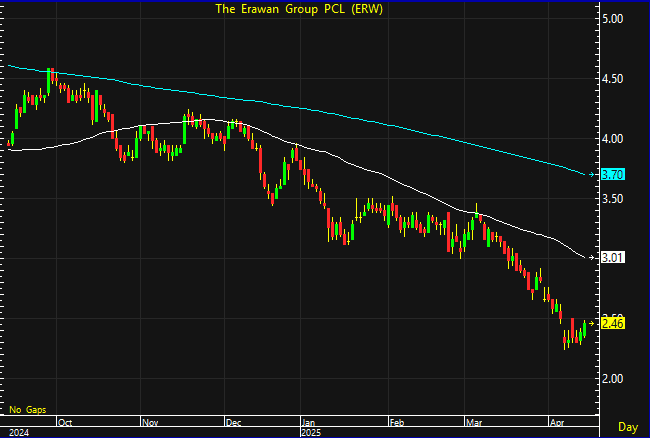Select the white 3.01 moving average tag
Screen dimensions: 650x438
tap(613, 258)
